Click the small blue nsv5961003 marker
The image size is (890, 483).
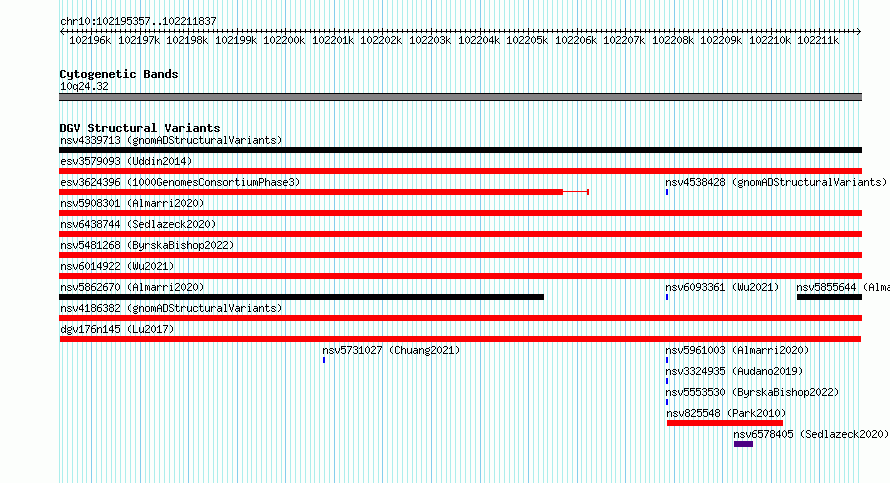(x=667, y=360)
